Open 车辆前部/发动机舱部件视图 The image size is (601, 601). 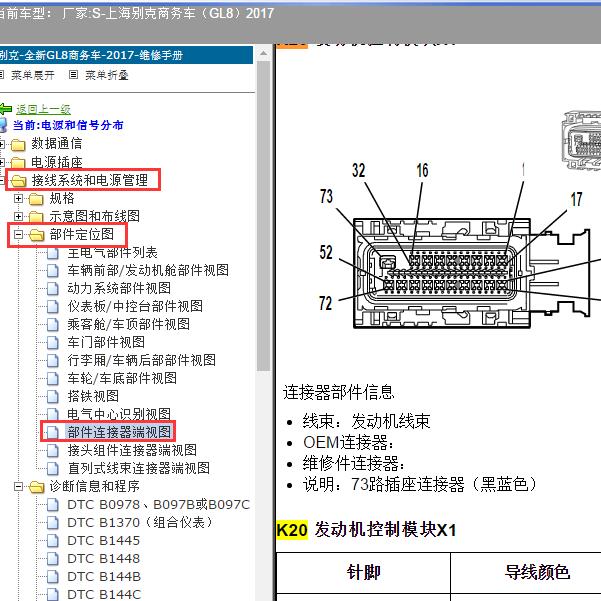click(x=148, y=270)
